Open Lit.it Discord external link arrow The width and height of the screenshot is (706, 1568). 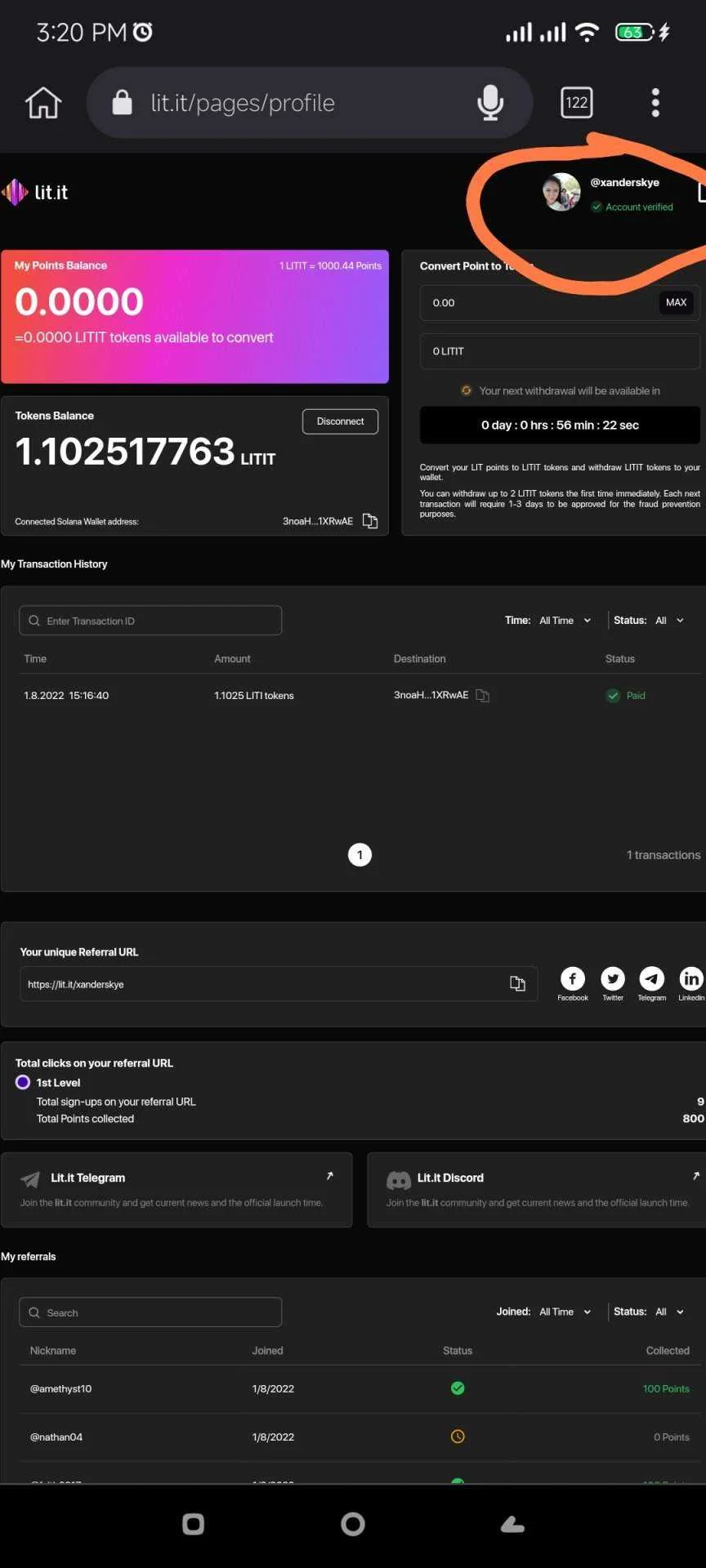696,1176
